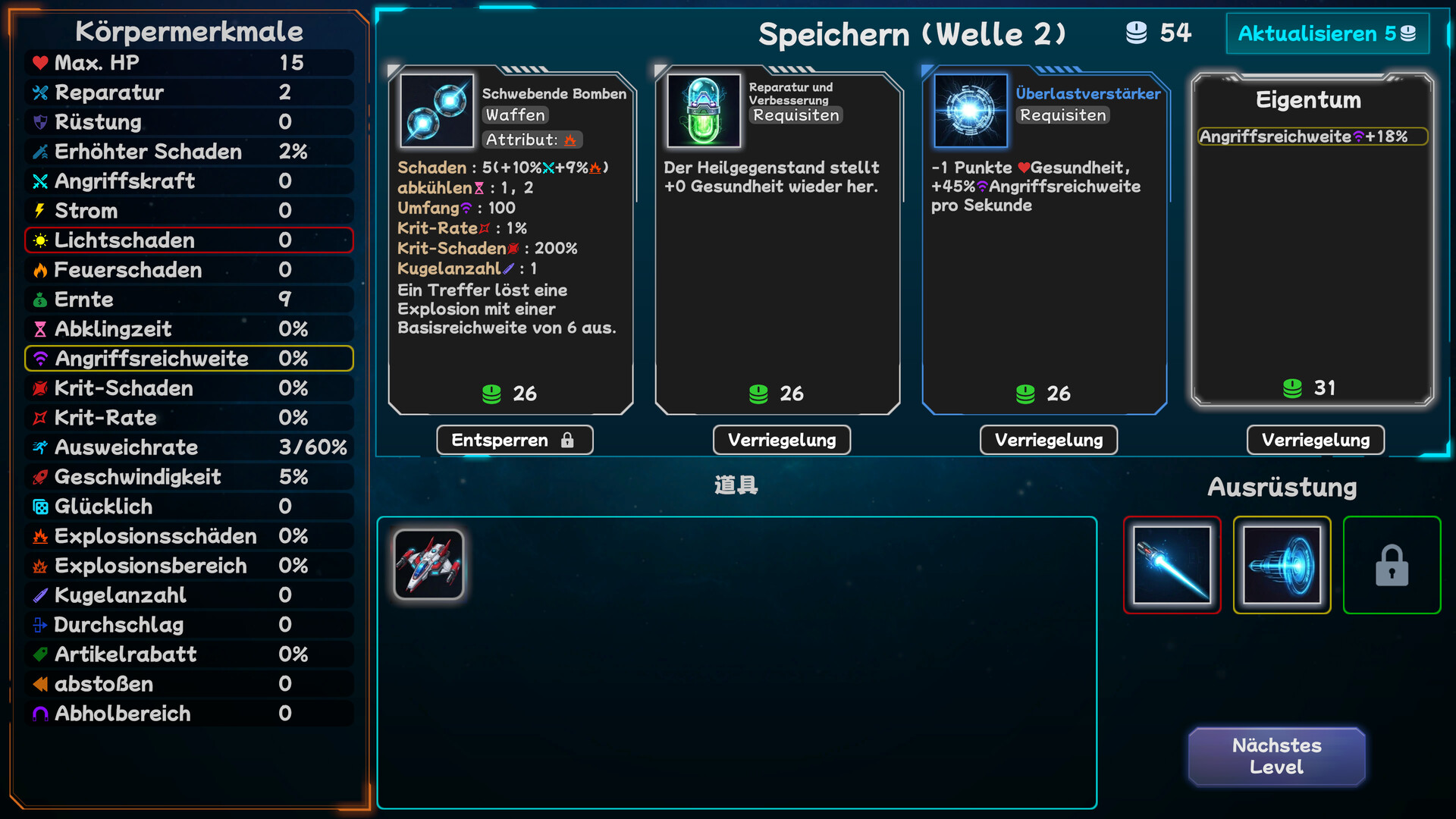Select the blue laser beam weapon slot
Viewport: 1456px width, 819px height.
(1172, 565)
